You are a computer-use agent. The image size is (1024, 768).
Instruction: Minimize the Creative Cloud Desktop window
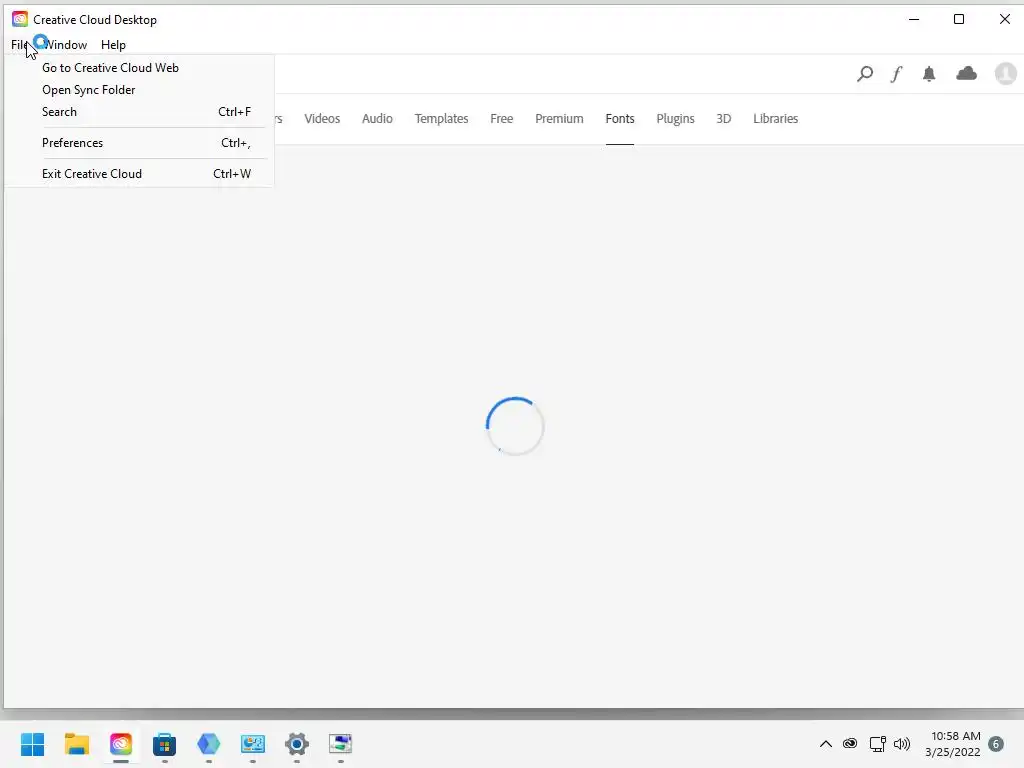tap(914, 19)
